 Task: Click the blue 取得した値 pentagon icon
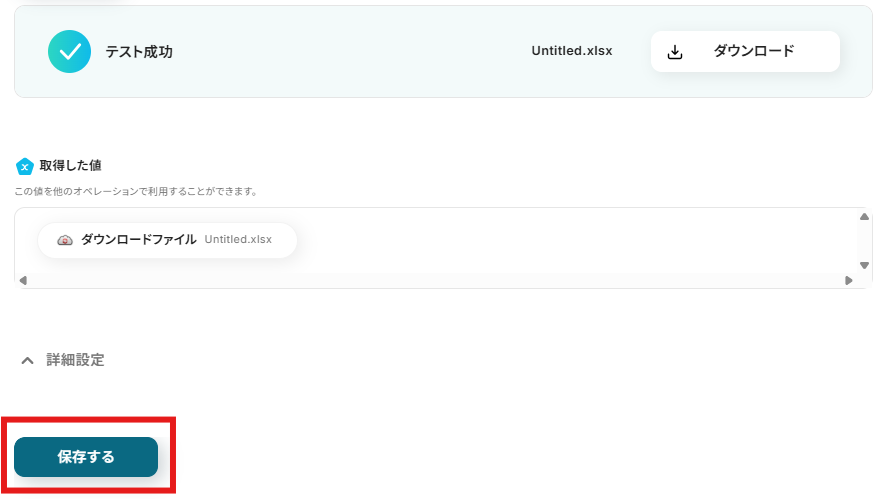[25, 166]
